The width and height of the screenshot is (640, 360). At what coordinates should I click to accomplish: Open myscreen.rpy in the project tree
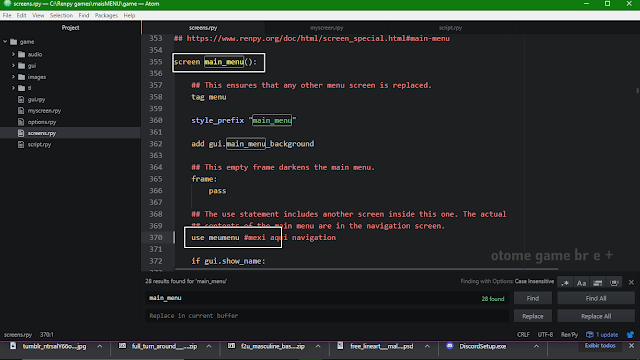pyautogui.click(x=44, y=111)
